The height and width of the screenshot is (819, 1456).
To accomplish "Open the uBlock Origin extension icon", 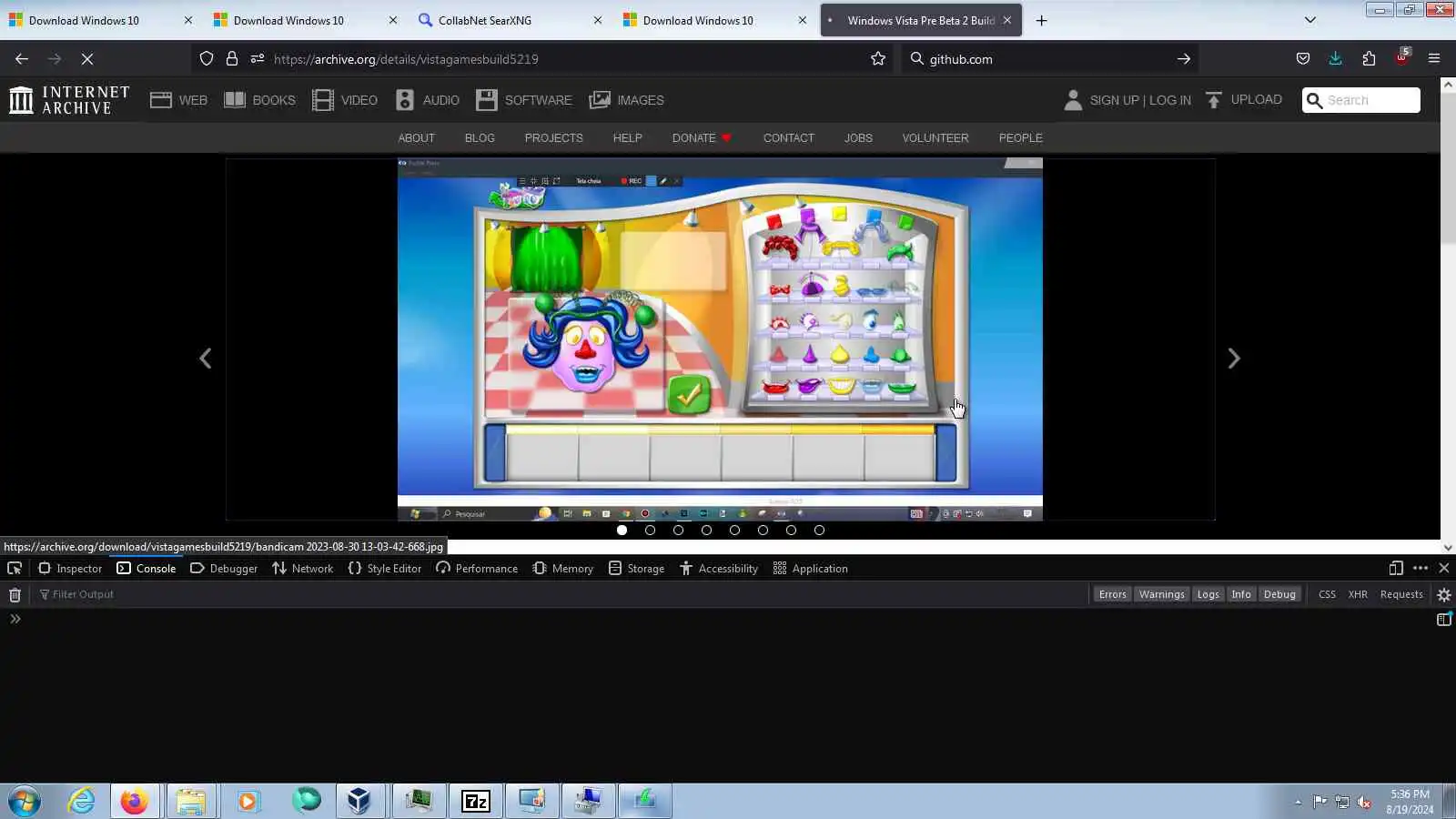I will click(1401, 57).
